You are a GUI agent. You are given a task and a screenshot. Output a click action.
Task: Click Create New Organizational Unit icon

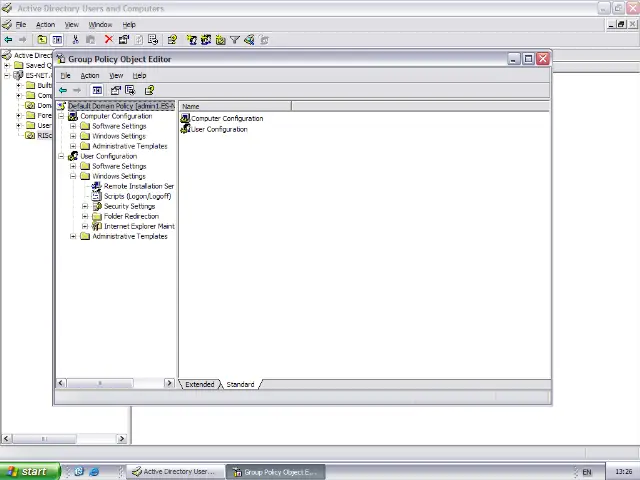[x=220, y=40]
